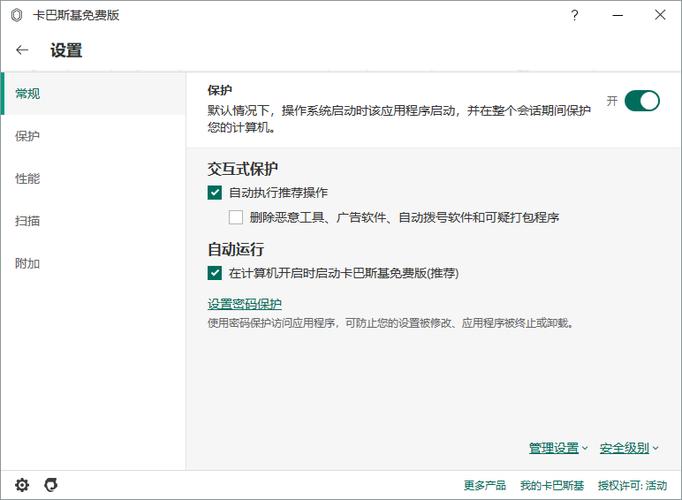Check 删除恶意工具、广告软件 checkbox
This screenshot has width=682, height=500.
(236, 217)
